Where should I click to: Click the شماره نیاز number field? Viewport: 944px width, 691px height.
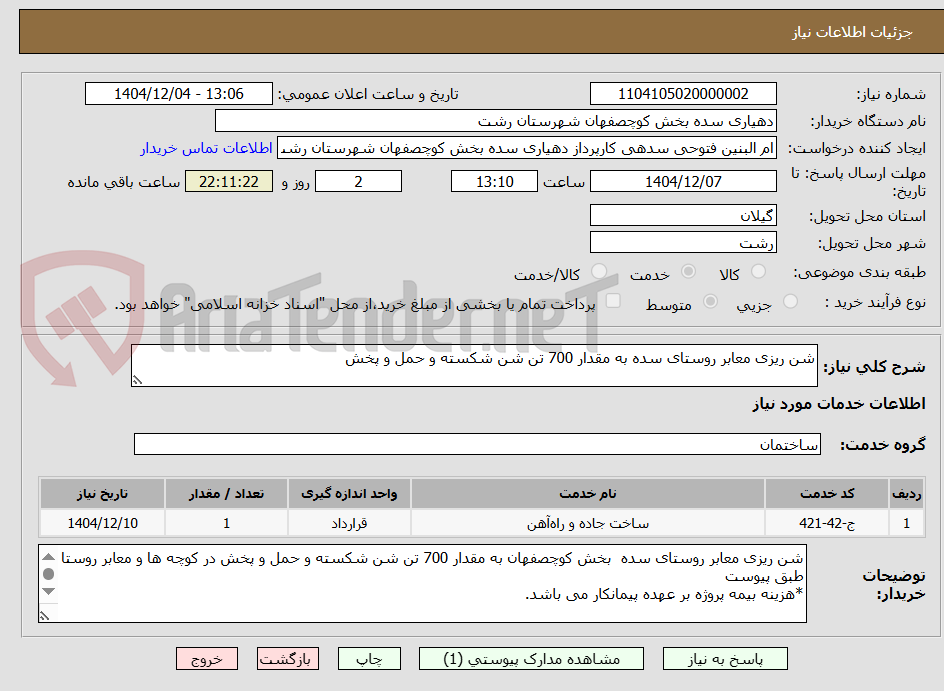[683, 94]
